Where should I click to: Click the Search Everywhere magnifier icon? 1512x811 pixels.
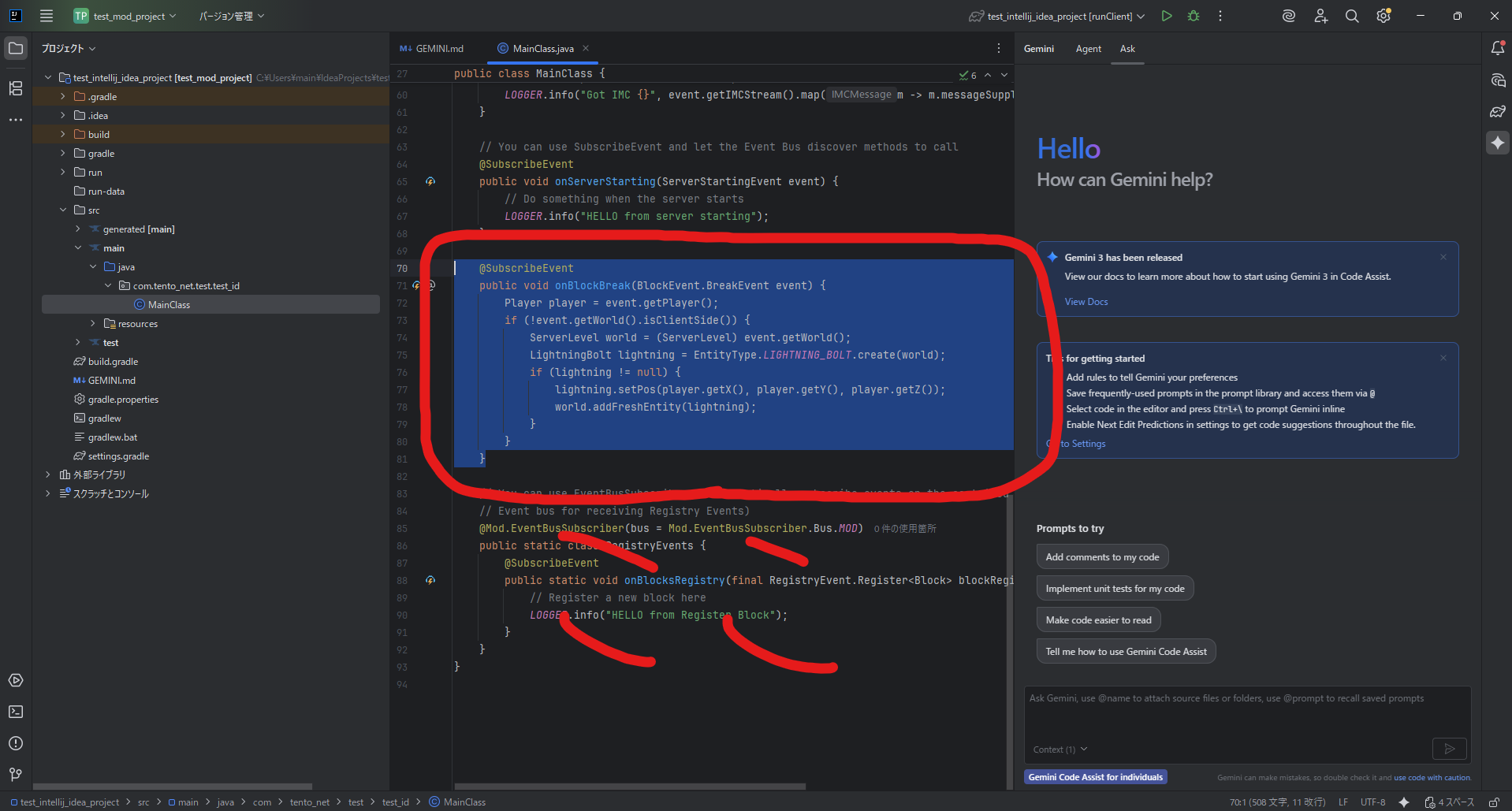(x=1352, y=16)
